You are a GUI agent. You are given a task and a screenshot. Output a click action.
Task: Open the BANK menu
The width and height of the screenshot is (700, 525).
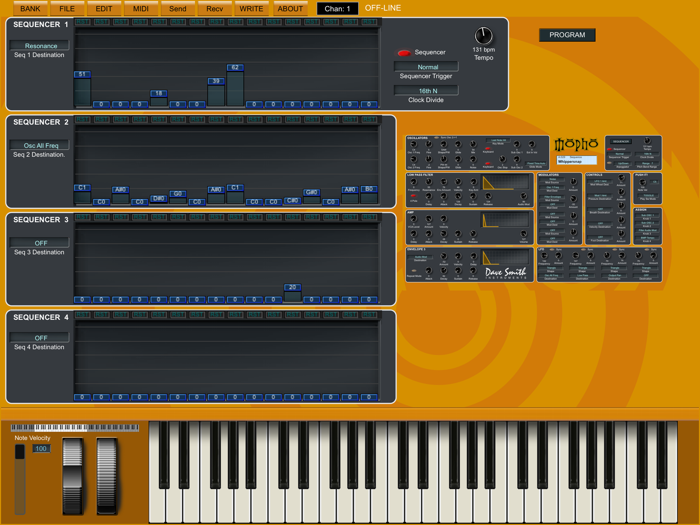[x=30, y=8]
